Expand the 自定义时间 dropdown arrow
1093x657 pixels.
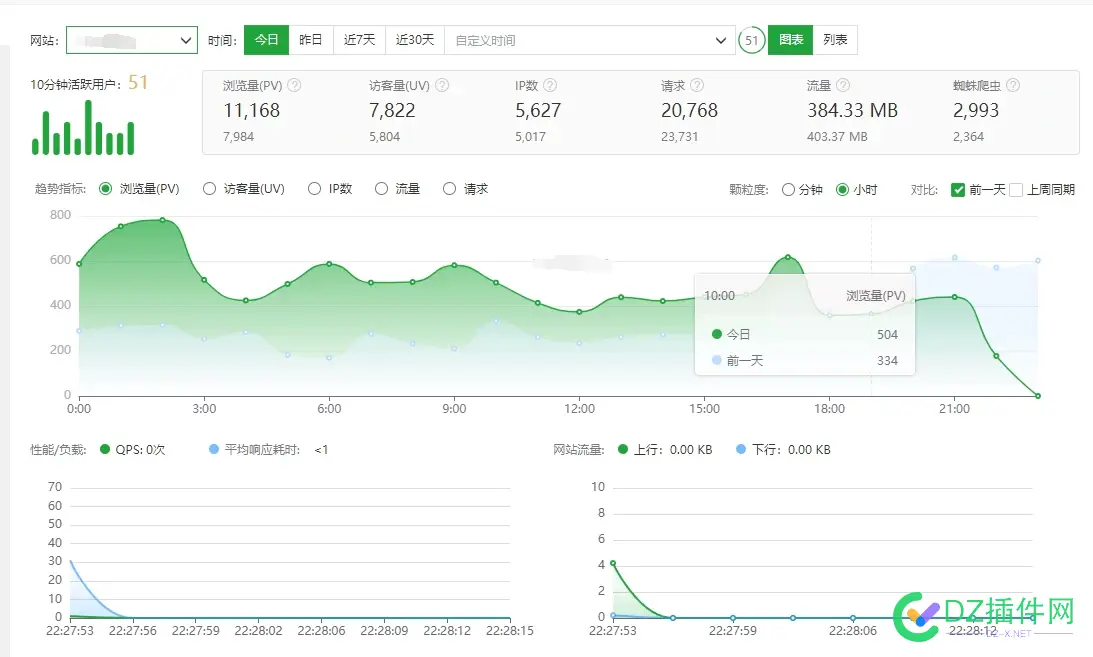(x=721, y=40)
